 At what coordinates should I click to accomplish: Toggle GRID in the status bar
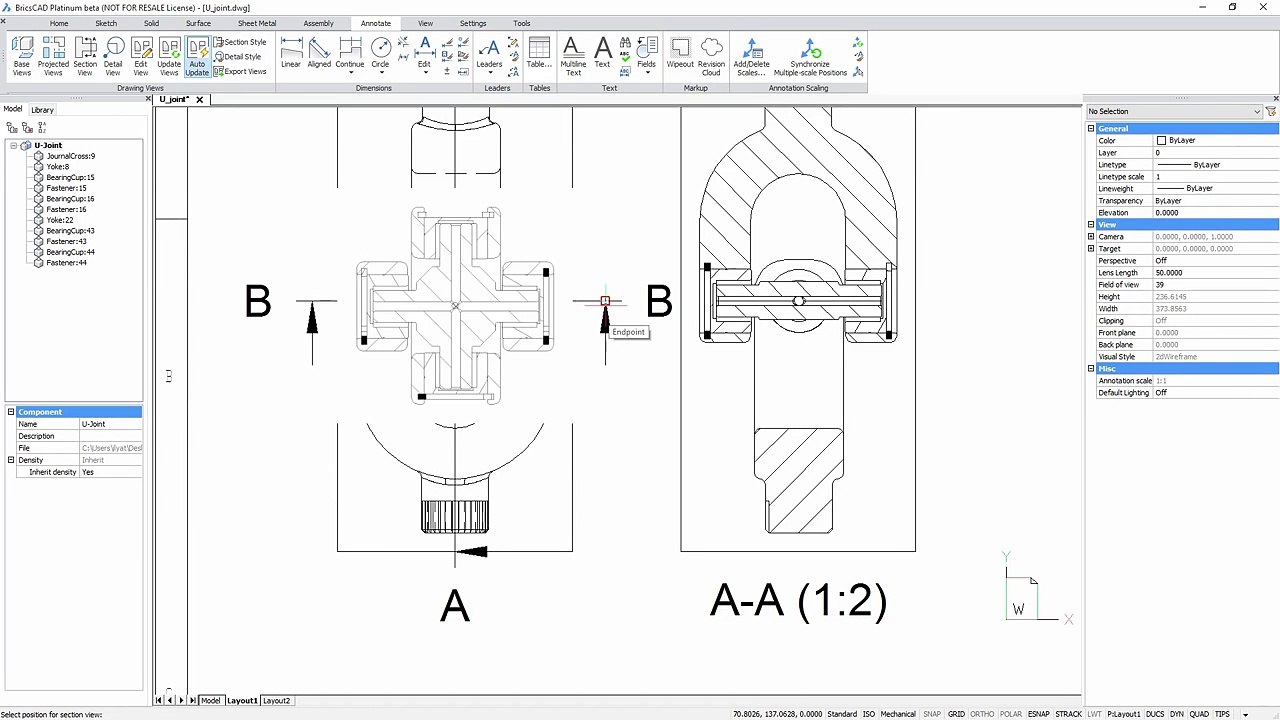click(x=956, y=714)
